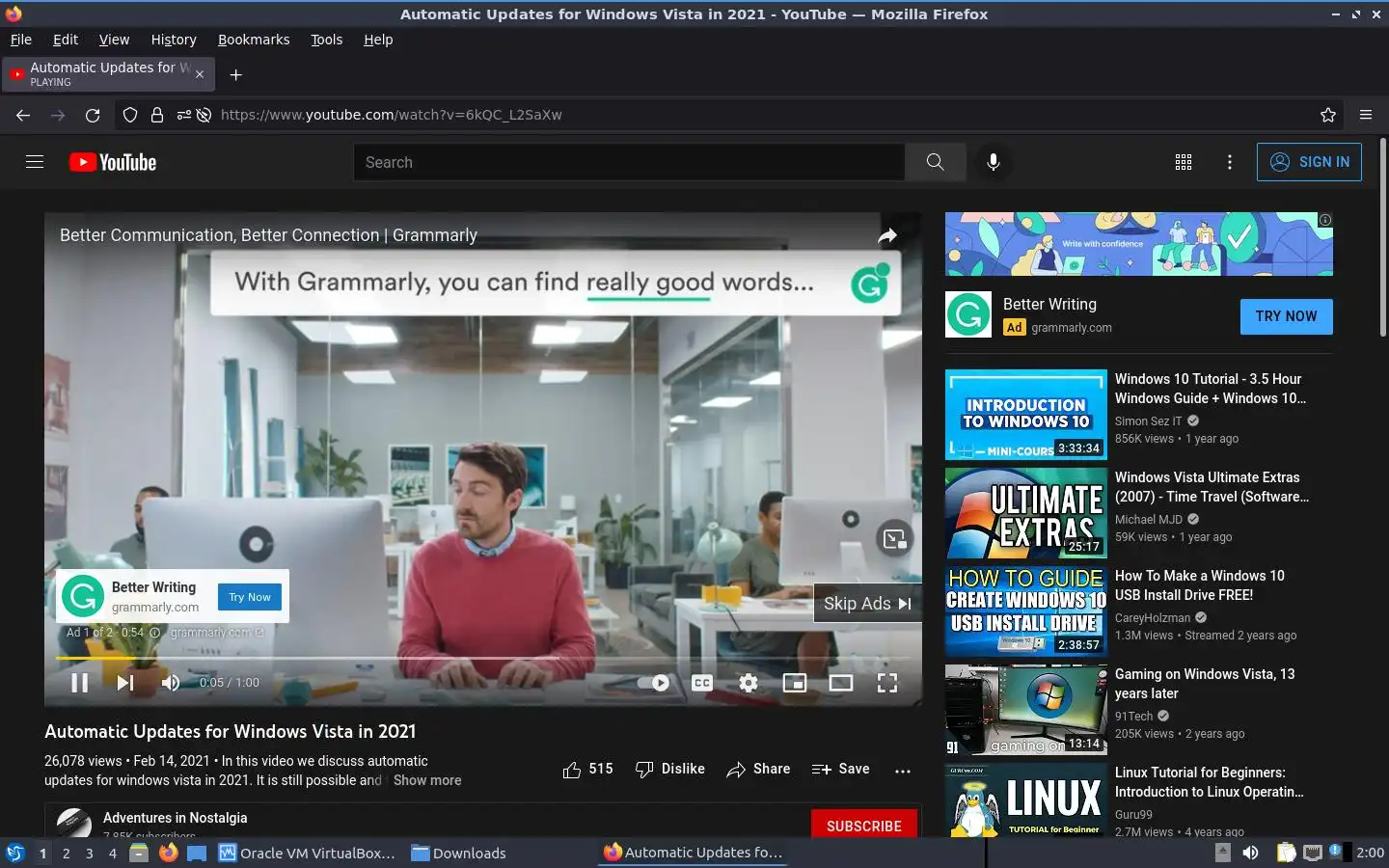Image resolution: width=1389 pixels, height=868 pixels.
Task: Open How To Make Windows 10 USB thumbnail
Action: click(x=1026, y=611)
